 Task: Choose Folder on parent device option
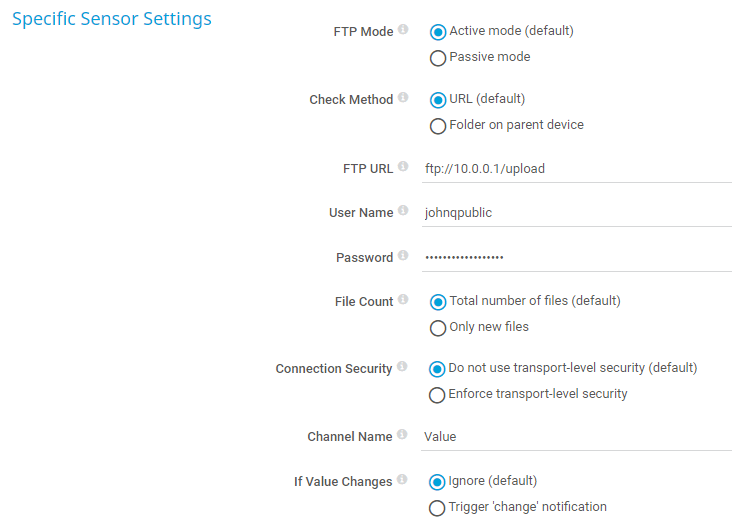(x=437, y=126)
